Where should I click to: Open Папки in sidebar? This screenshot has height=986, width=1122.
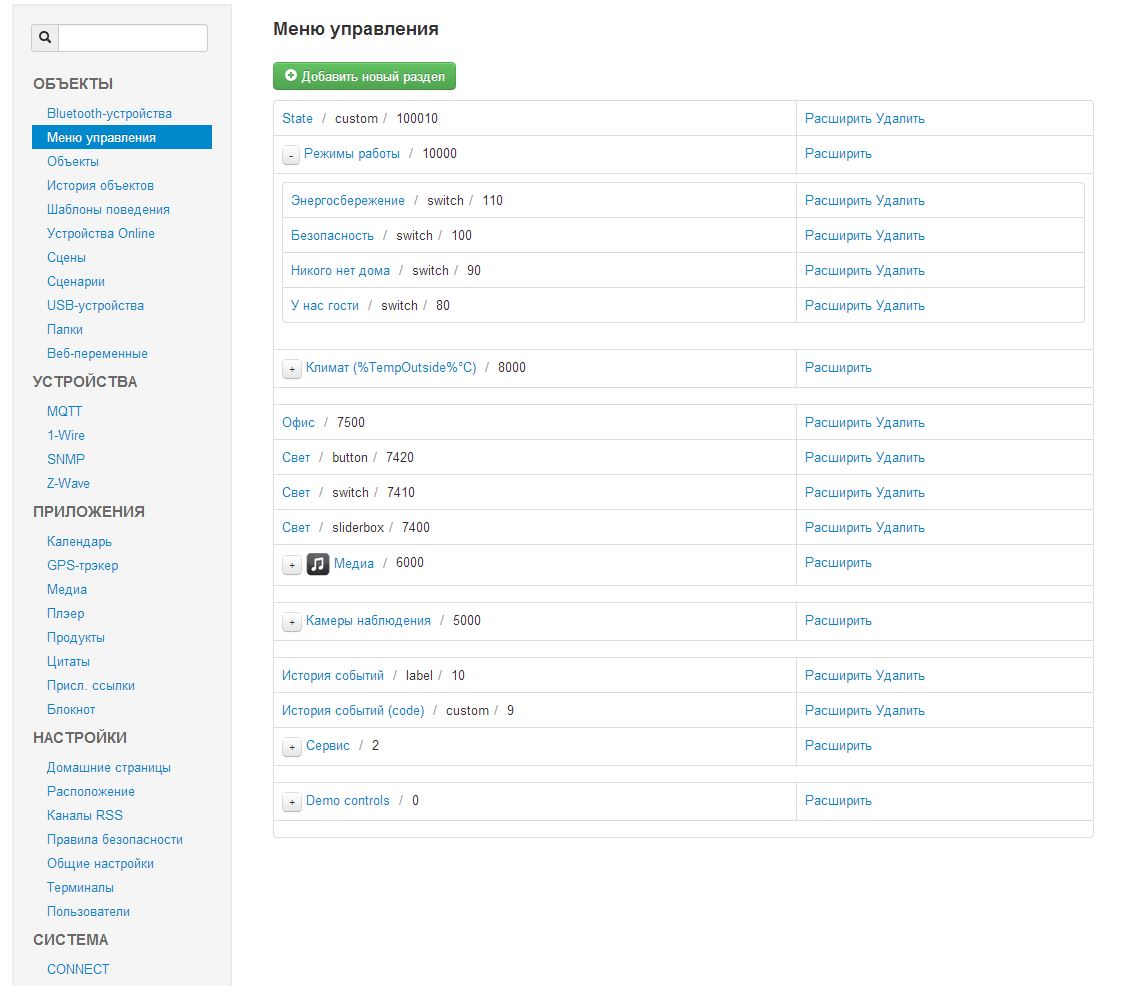[65, 329]
